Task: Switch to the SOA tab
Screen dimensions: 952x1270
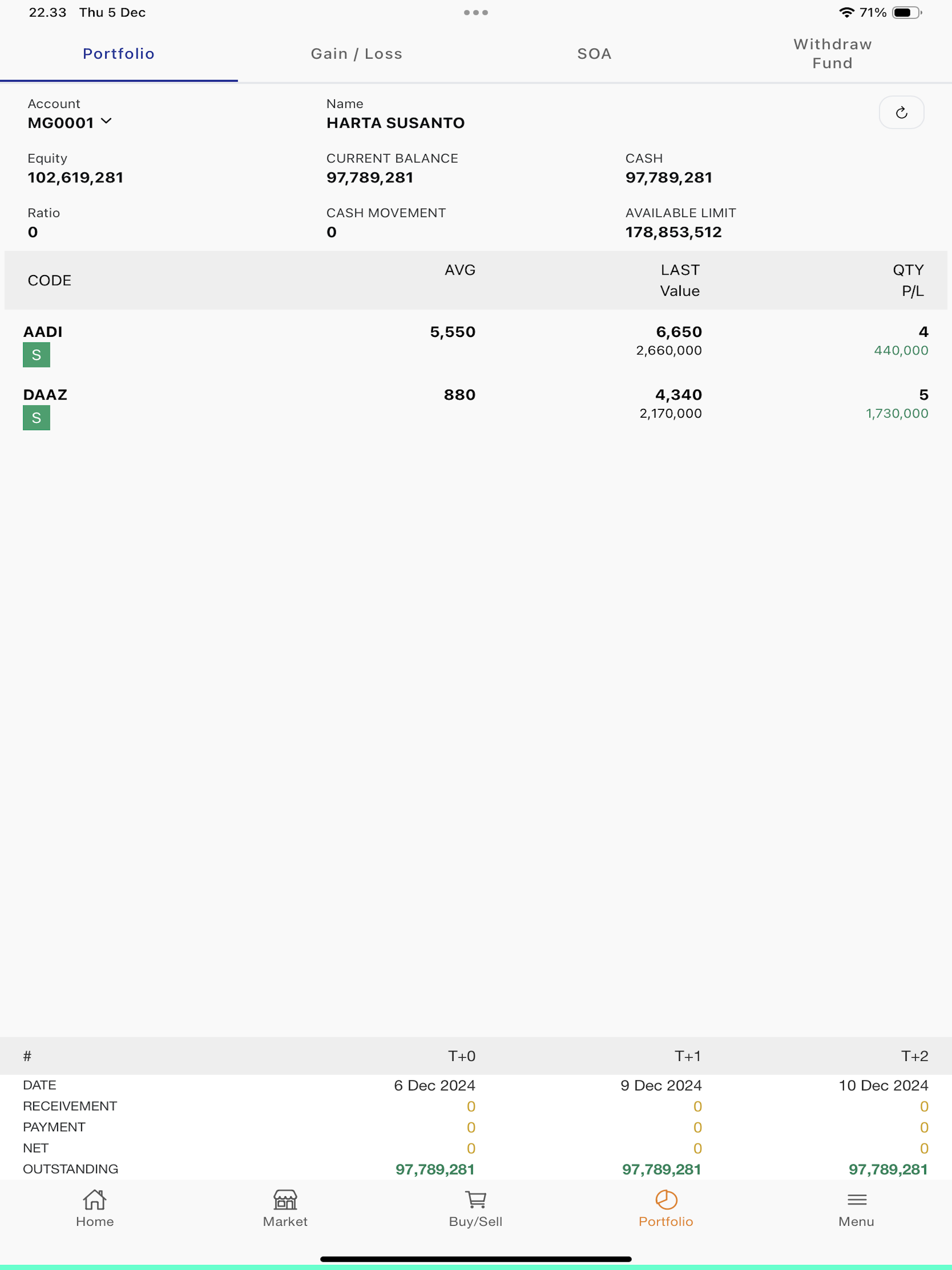Action: [x=595, y=54]
